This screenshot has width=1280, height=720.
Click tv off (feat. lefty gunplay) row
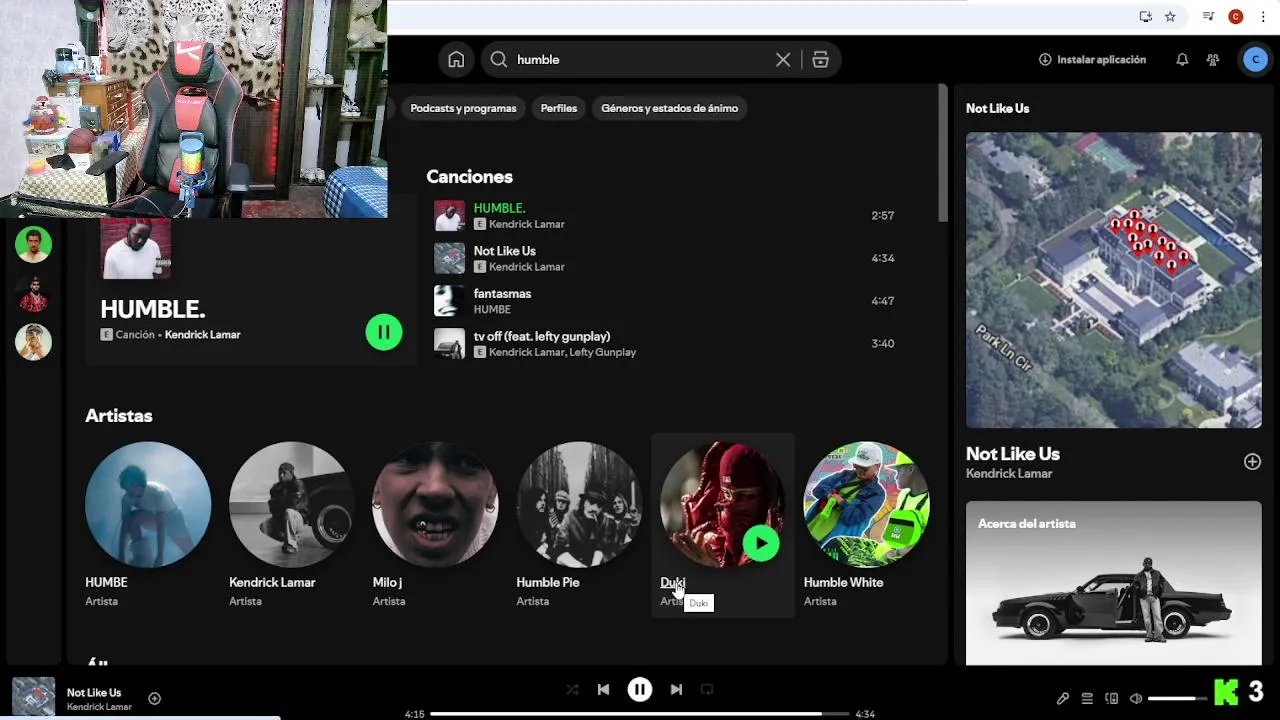click(665, 344)
